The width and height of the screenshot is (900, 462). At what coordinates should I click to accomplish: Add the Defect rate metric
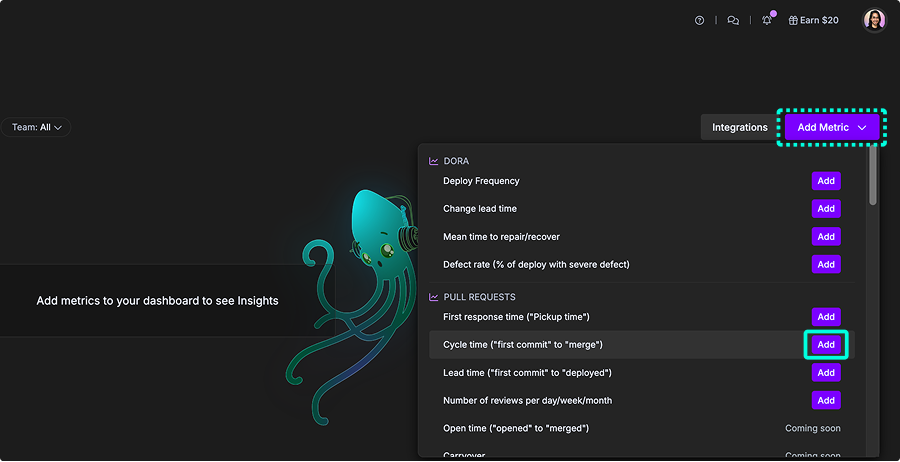[x=826, y=265]
